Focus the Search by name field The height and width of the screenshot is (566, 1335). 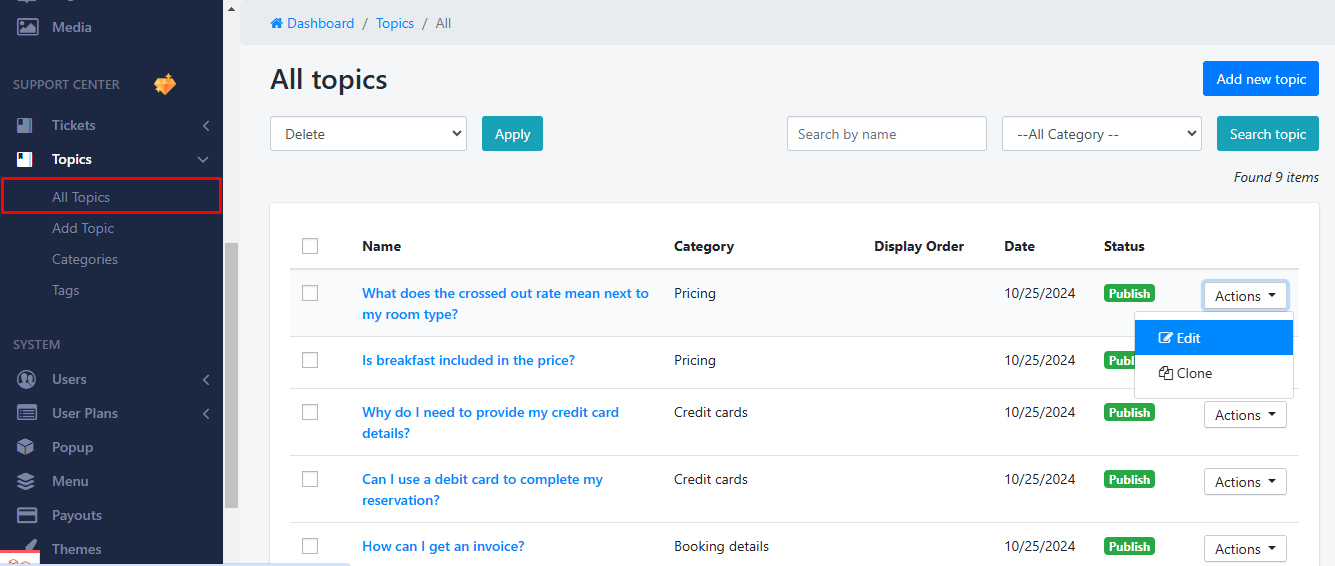coord(886,134)
